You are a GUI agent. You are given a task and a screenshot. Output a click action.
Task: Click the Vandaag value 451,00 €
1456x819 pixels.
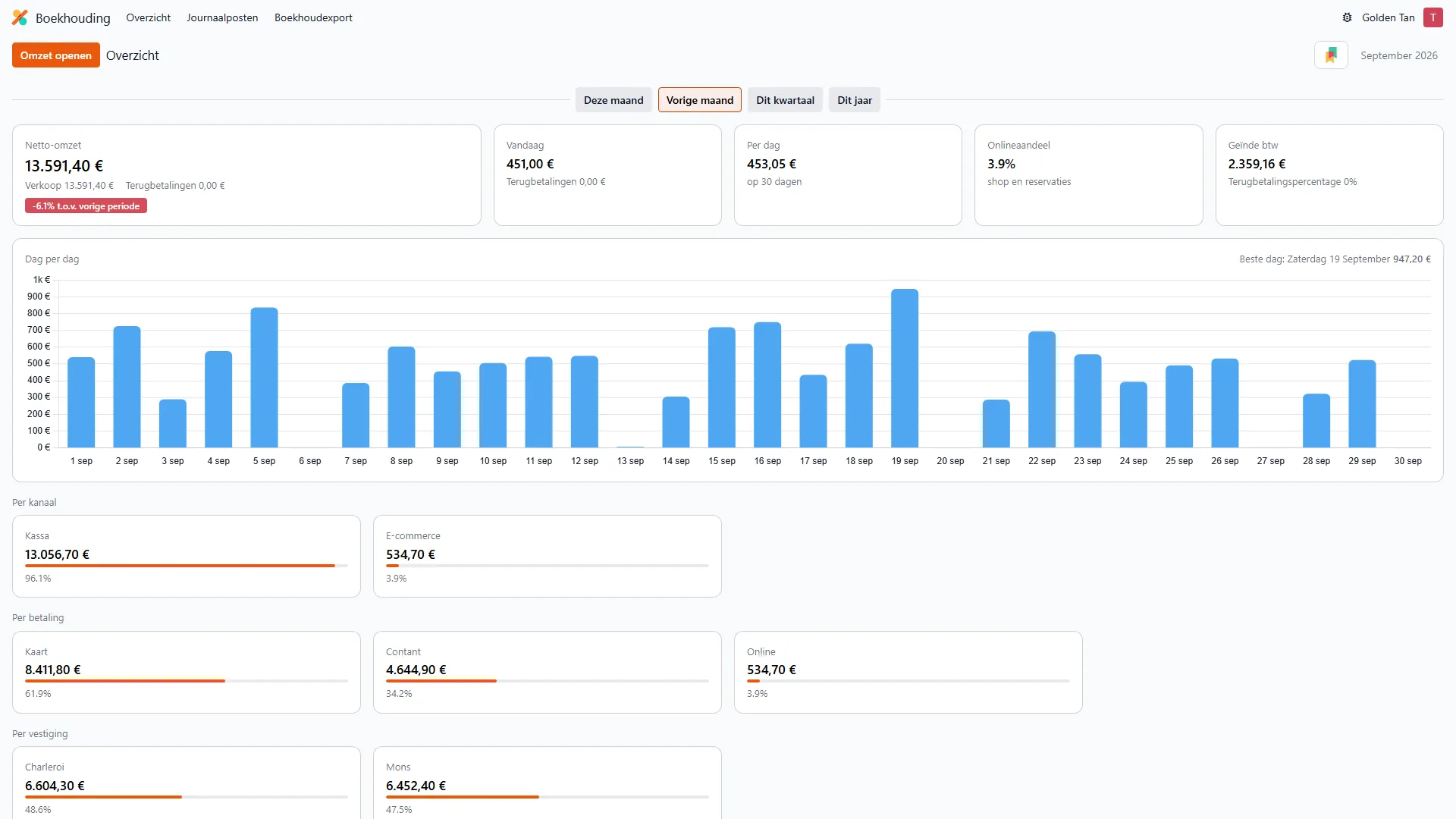pos(530,164)
